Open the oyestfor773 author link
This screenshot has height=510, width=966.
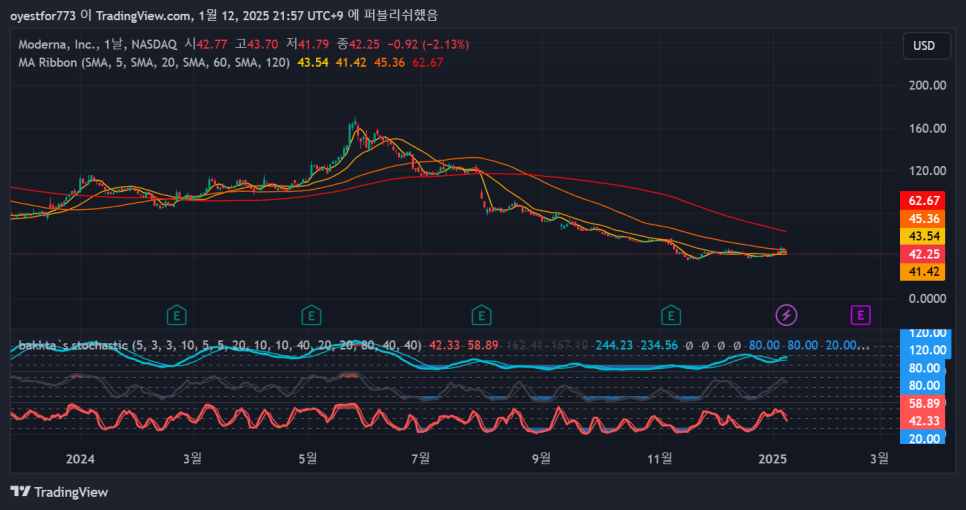pos(44,15)
